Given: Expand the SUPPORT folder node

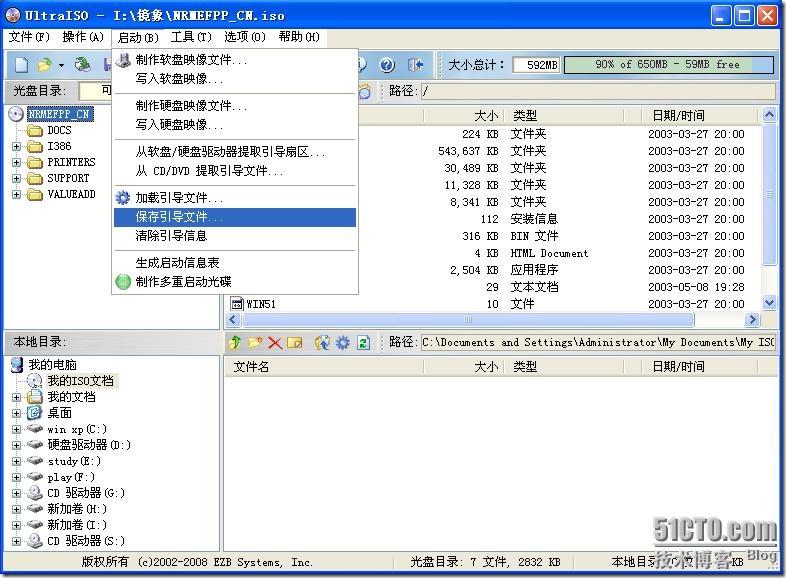Looking at the screenshot, I should coord(17,178).
